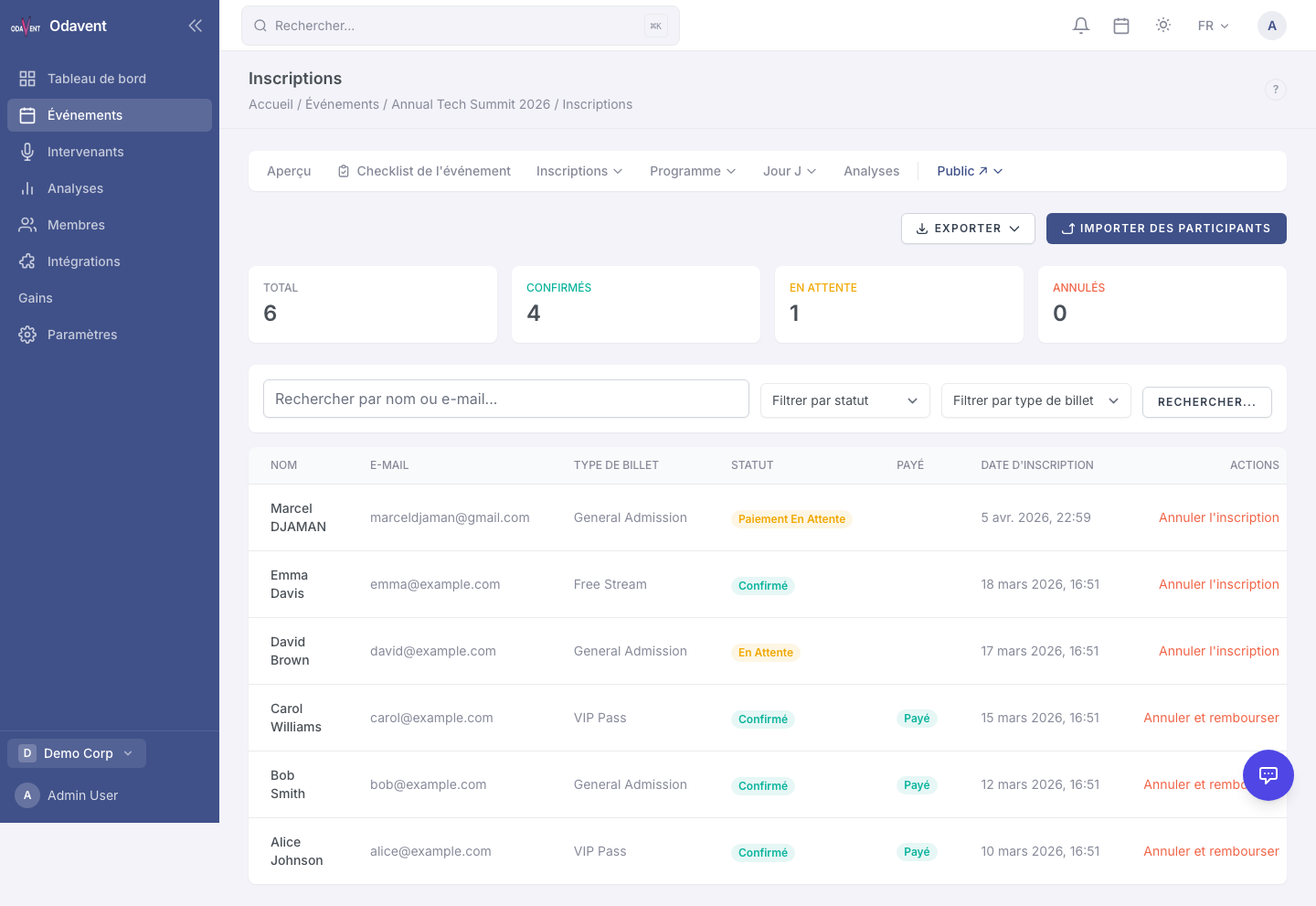Click the Paiement En Attente status badge
Viewport: 1316px width, 906px height.
click(x=791, y=518)
